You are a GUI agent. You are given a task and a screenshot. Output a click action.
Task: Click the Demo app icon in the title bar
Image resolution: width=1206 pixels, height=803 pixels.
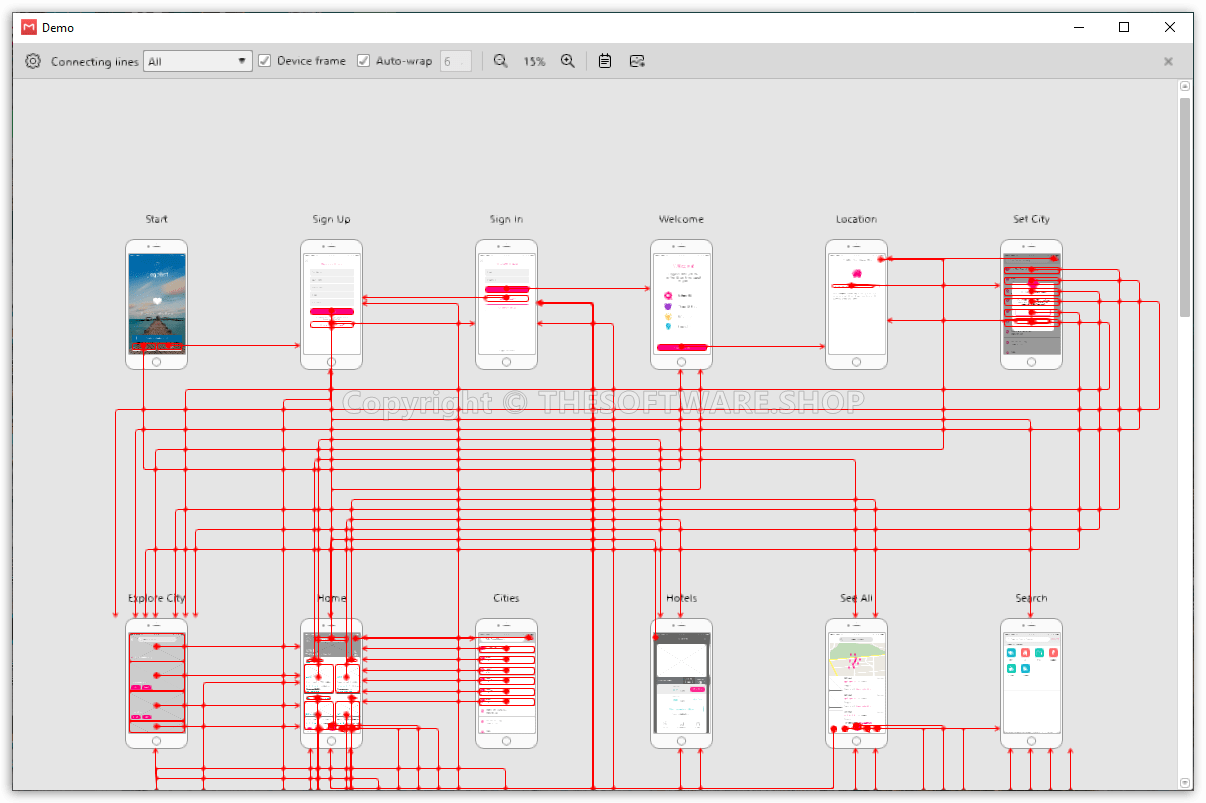[29, 27]
